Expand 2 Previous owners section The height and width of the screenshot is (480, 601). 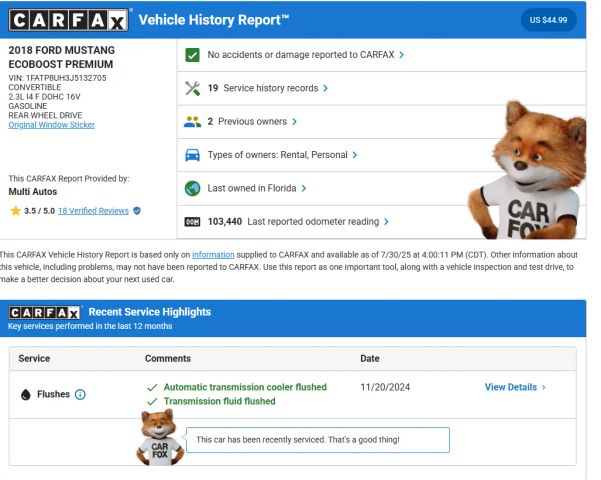click(250, 122)
